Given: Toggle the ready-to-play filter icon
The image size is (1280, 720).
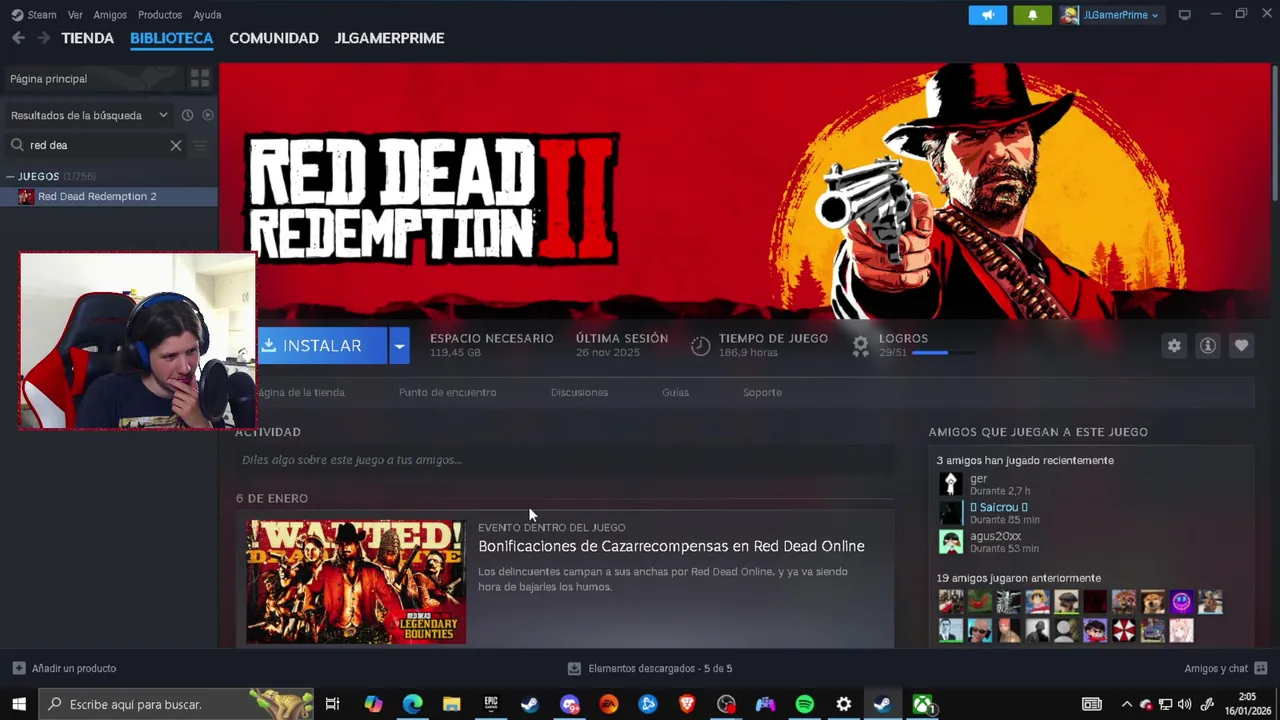Looking at the screenshot, I should pyautogui.click(x=208, y=115).
